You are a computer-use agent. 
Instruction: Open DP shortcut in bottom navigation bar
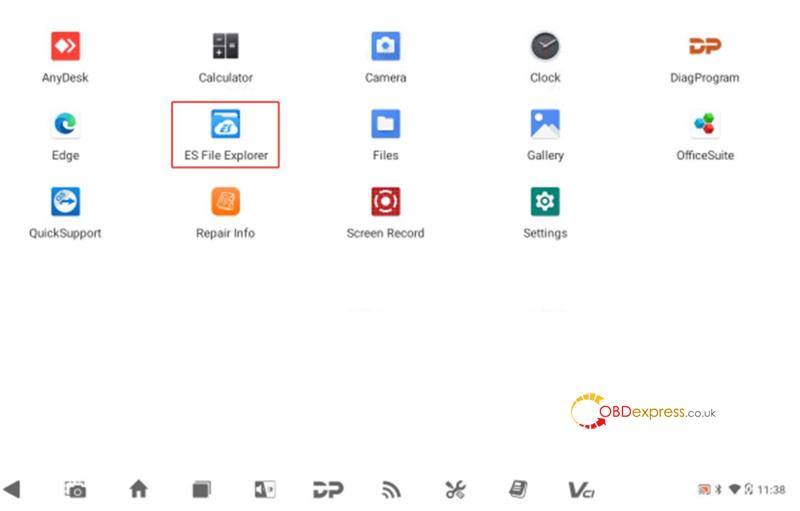[x=328, y=490]
